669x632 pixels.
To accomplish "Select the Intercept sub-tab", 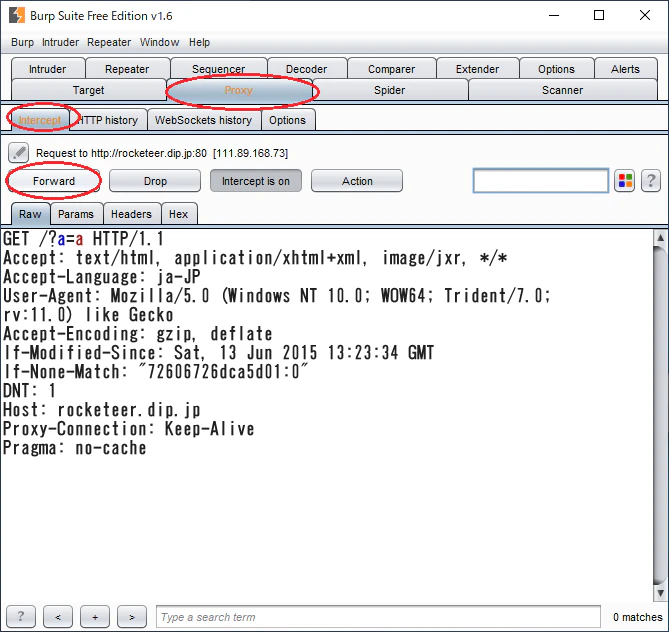I will click(39, 120).
